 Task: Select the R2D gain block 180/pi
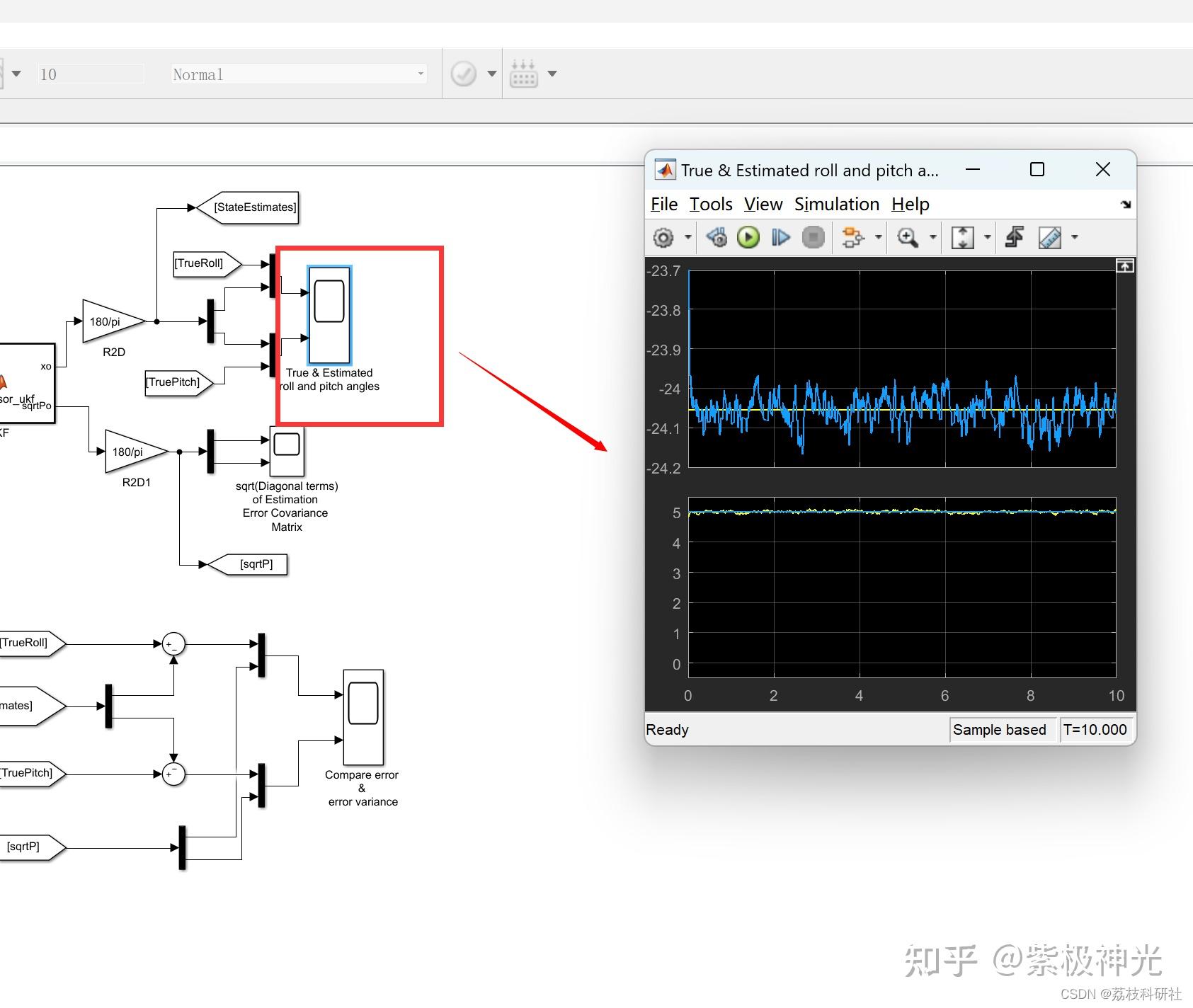pyautogui.click(x=113, y=321)
